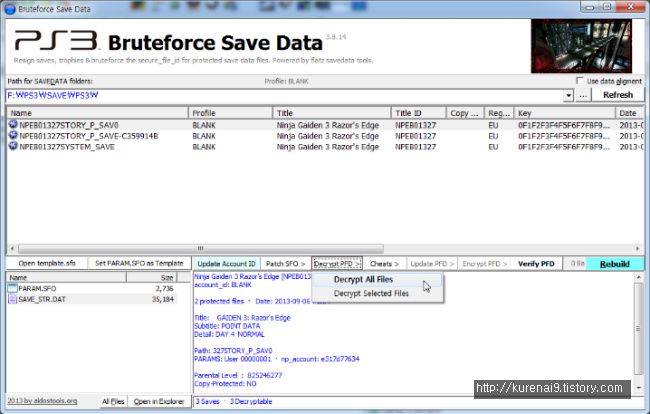The image size is (650, 414).
Task: Click Open template.sfo button
Action: (x=47, y=263)
